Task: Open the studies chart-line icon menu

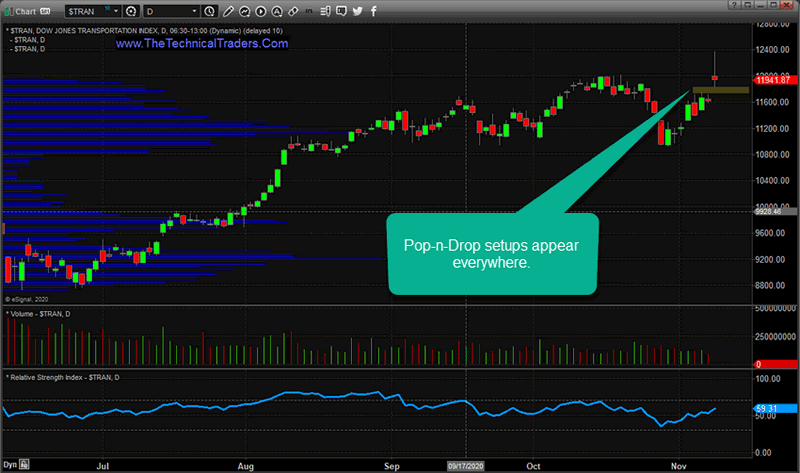Action: click(x=244, y=11)
